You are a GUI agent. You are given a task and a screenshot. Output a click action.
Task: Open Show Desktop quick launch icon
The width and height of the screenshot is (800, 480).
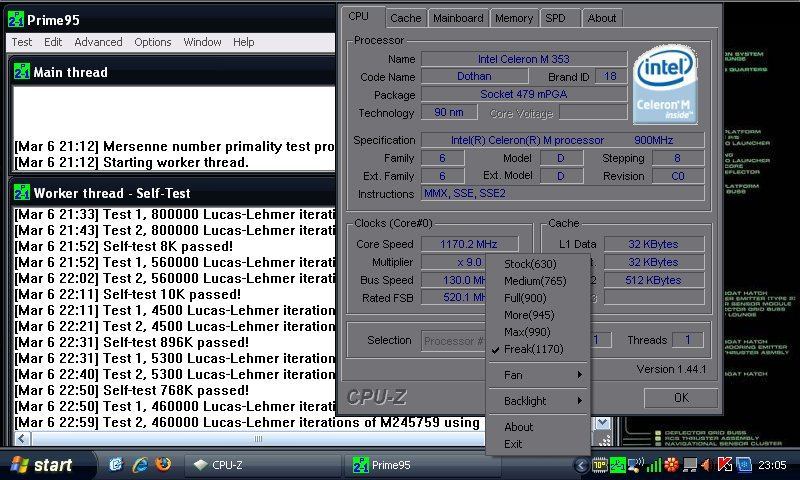117,465
